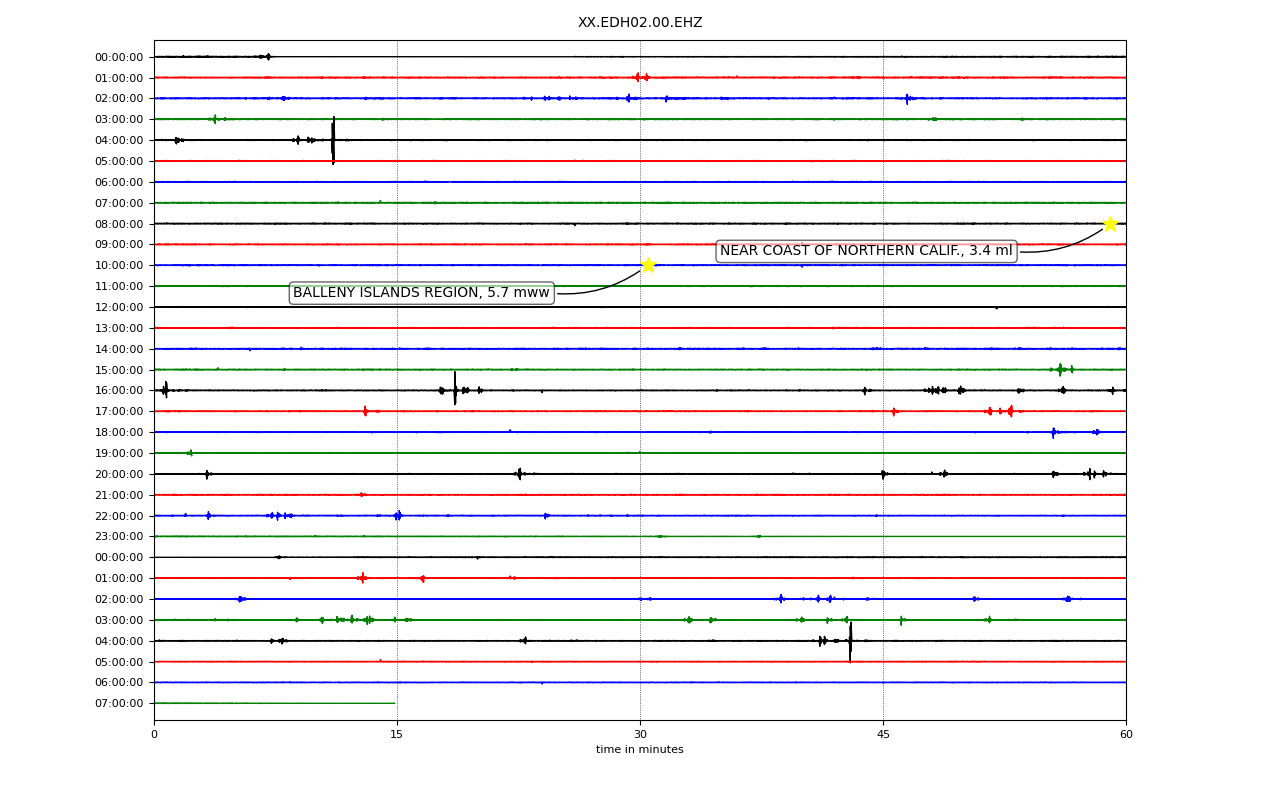The height and width of the screenshot is (800, 1280).
Task: Click the 15 tick on the time axis
Action: 397,735
